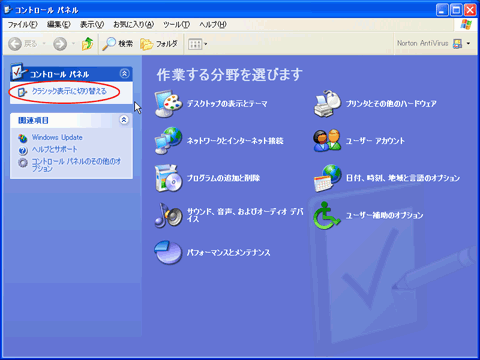This screenshot has height=360, width=480.
Task: Open the Windows Update link
Action: pos(57,137)
